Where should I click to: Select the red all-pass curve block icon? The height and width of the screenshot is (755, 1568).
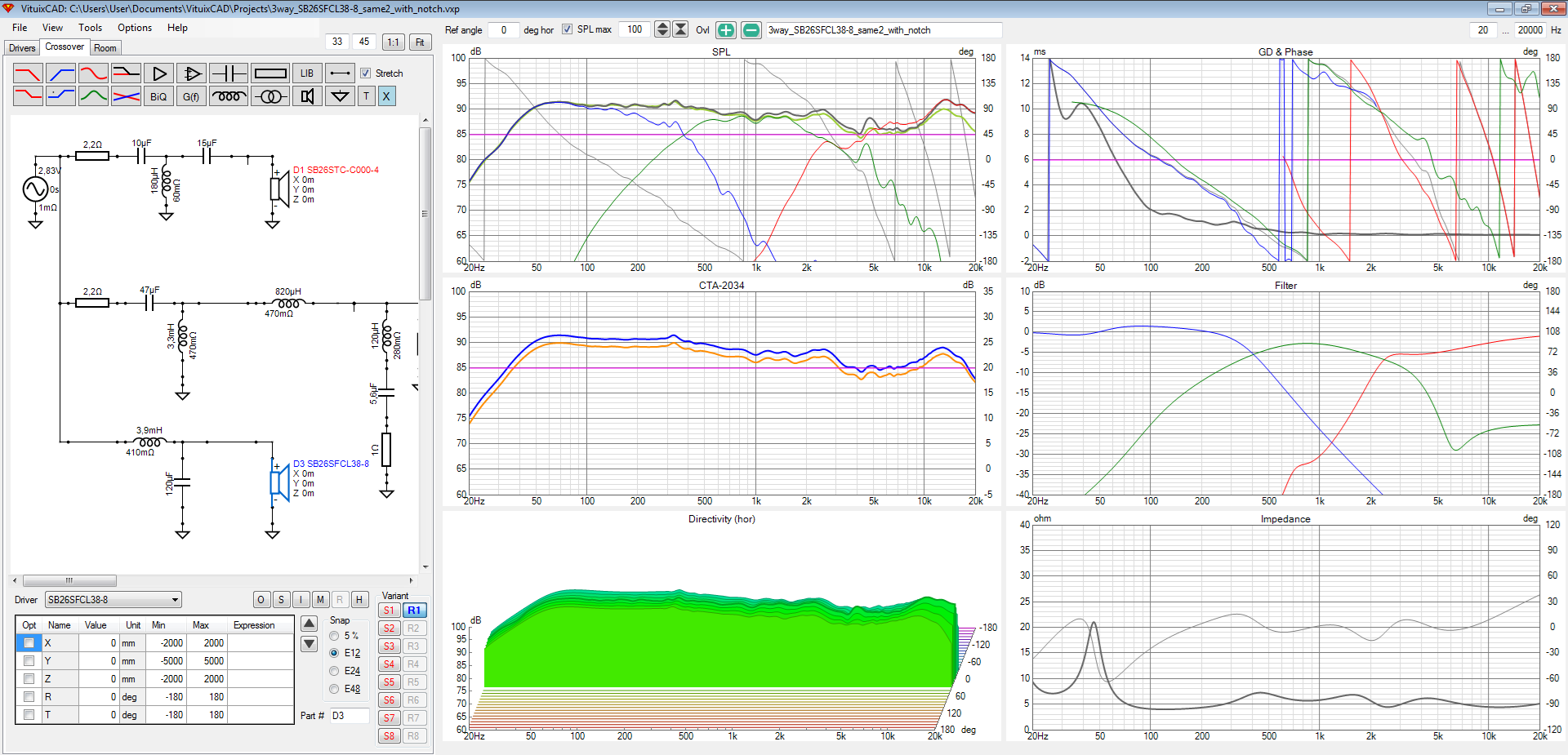[x=93, y=73]
